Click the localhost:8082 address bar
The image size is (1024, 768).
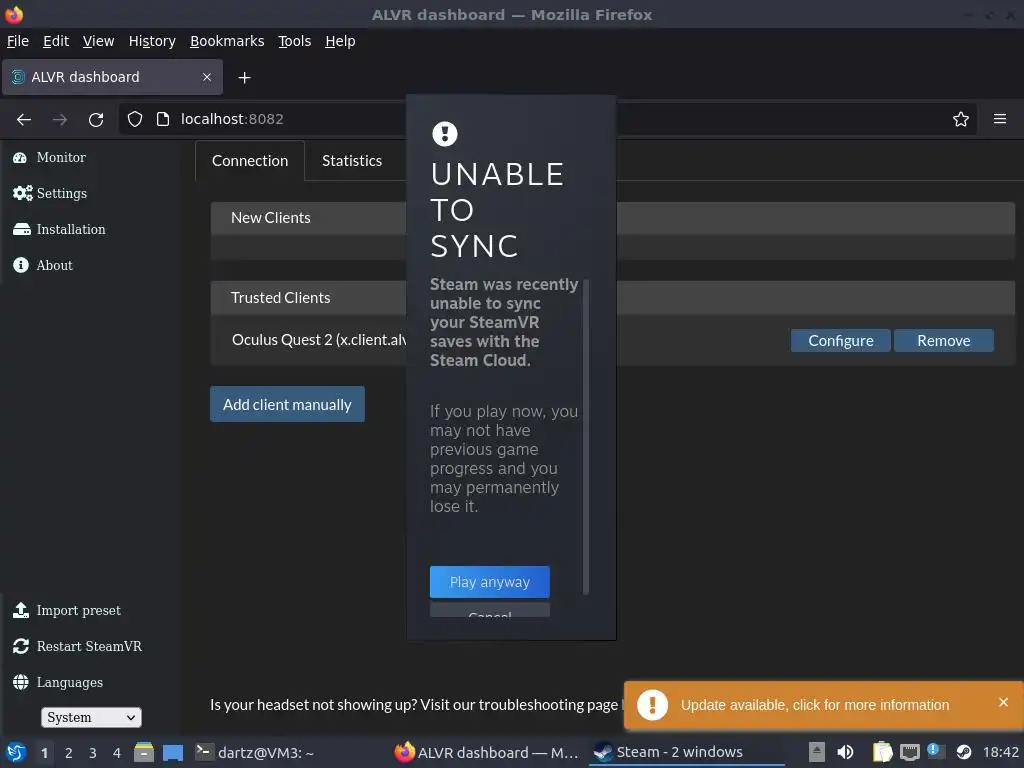pyautogui.click(x=232, y=119)
